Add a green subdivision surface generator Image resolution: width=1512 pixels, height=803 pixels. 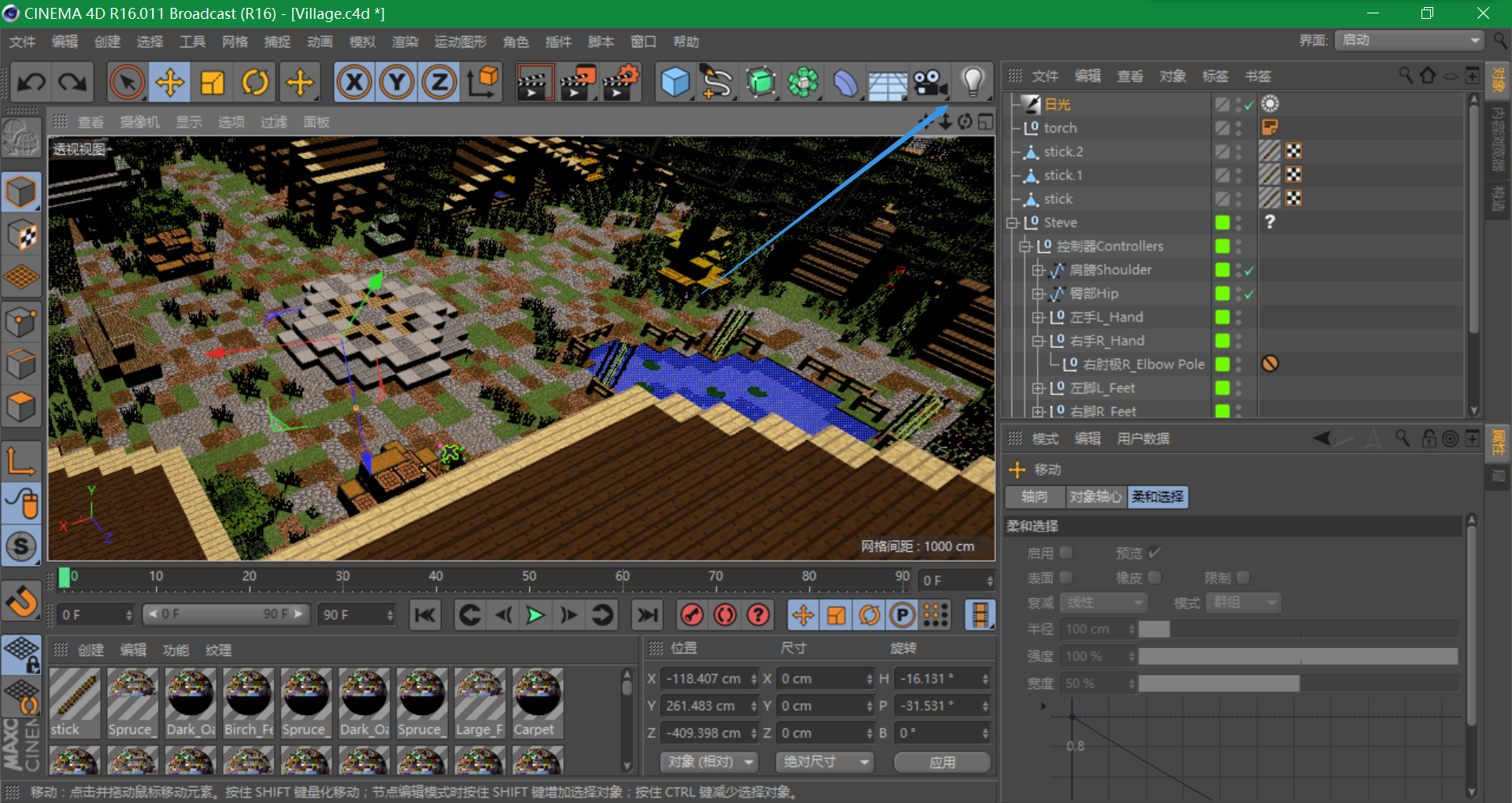tap(760, 82)
